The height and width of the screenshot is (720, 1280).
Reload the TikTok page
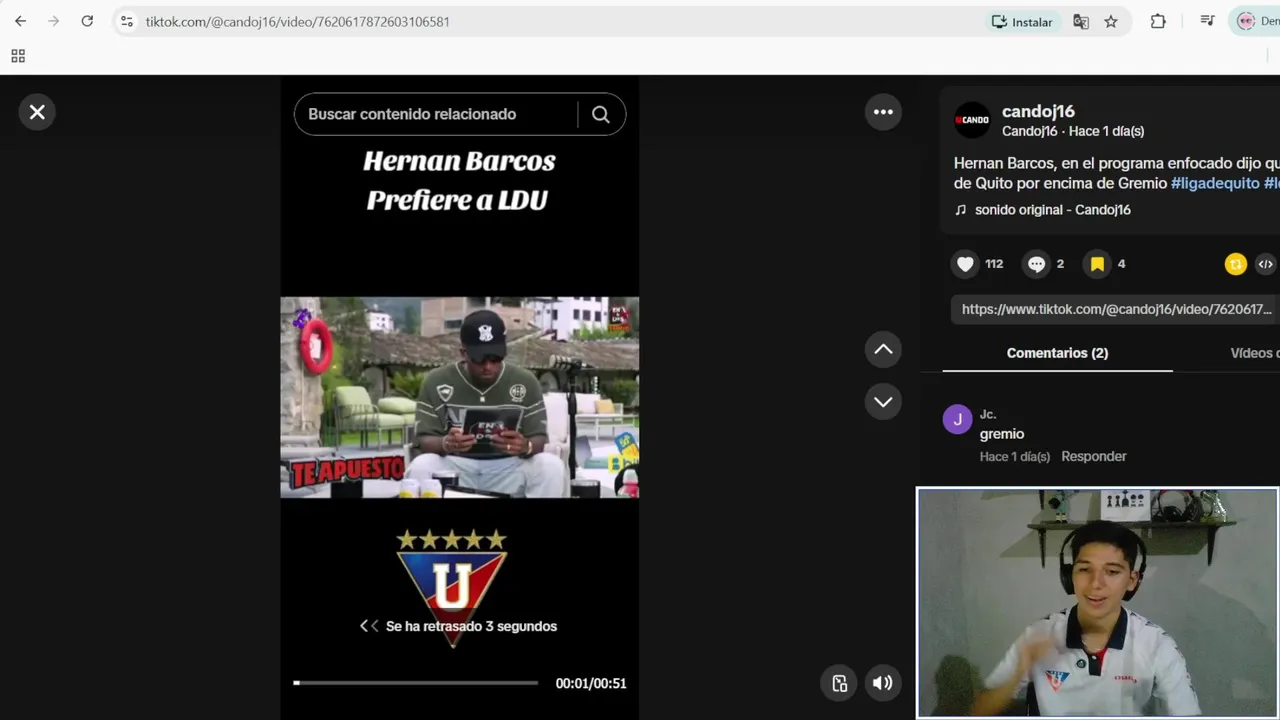tap(87, 21)
